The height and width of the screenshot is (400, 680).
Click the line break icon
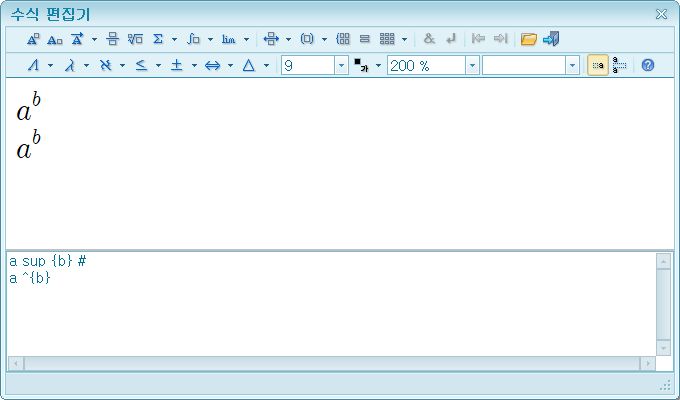pyautogui.click(x=451, y=39)
